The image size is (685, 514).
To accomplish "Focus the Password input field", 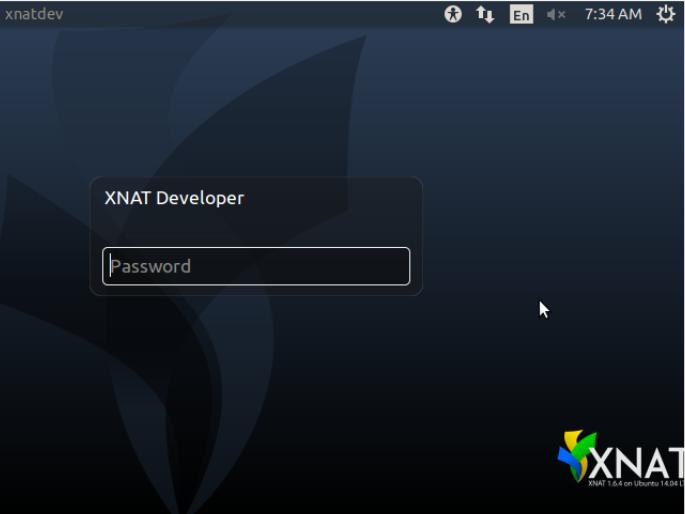I will [256, 266].
